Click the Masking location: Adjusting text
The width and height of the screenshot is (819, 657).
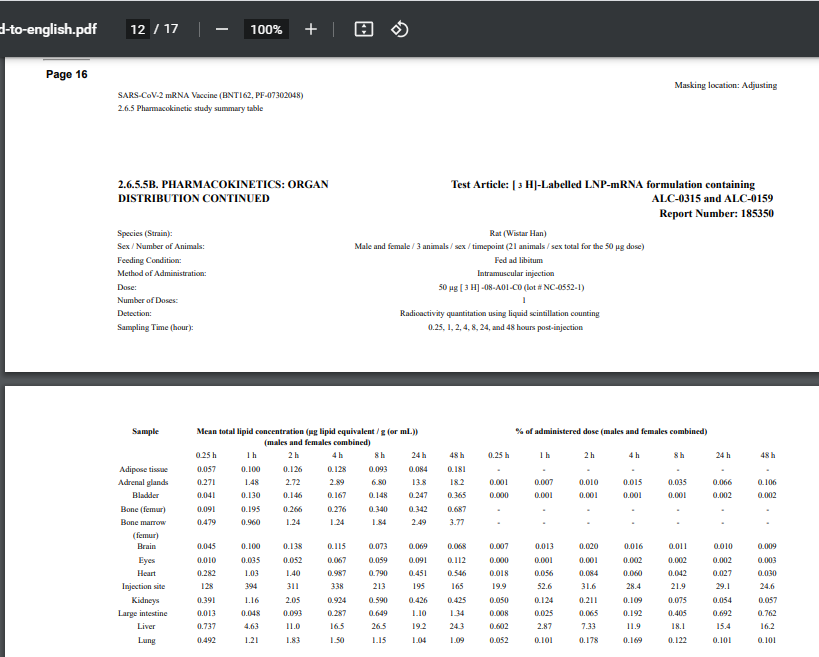726,85
